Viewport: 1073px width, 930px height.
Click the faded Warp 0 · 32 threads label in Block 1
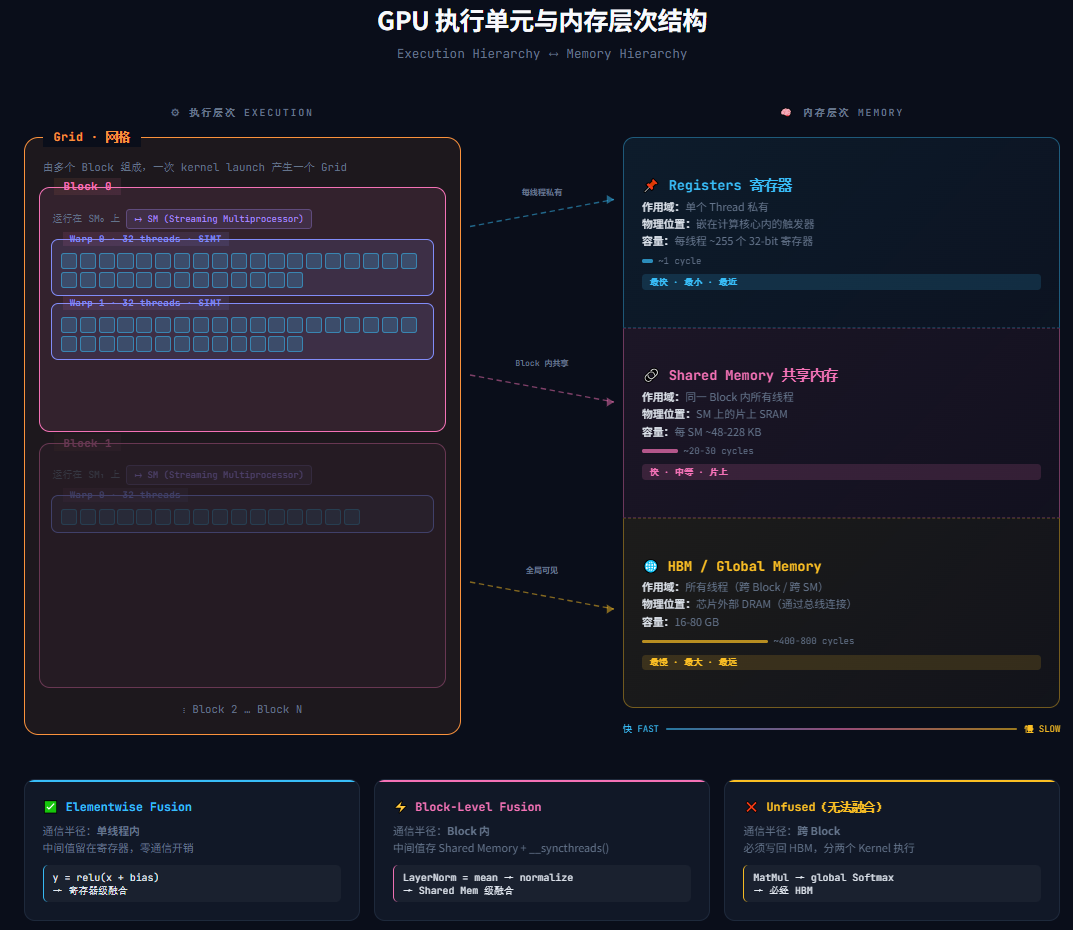[125, 495]
